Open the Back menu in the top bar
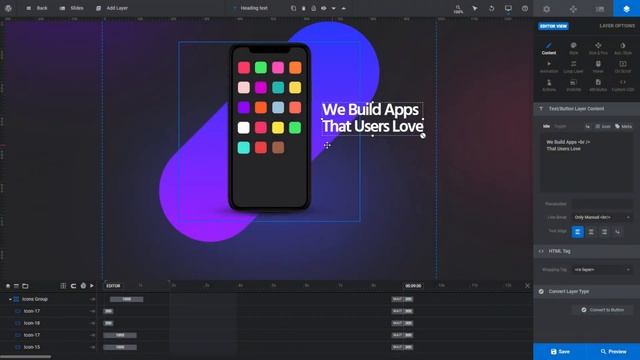Image resolution: width=640 pixels, height=360 pixels. click(37, 8)
